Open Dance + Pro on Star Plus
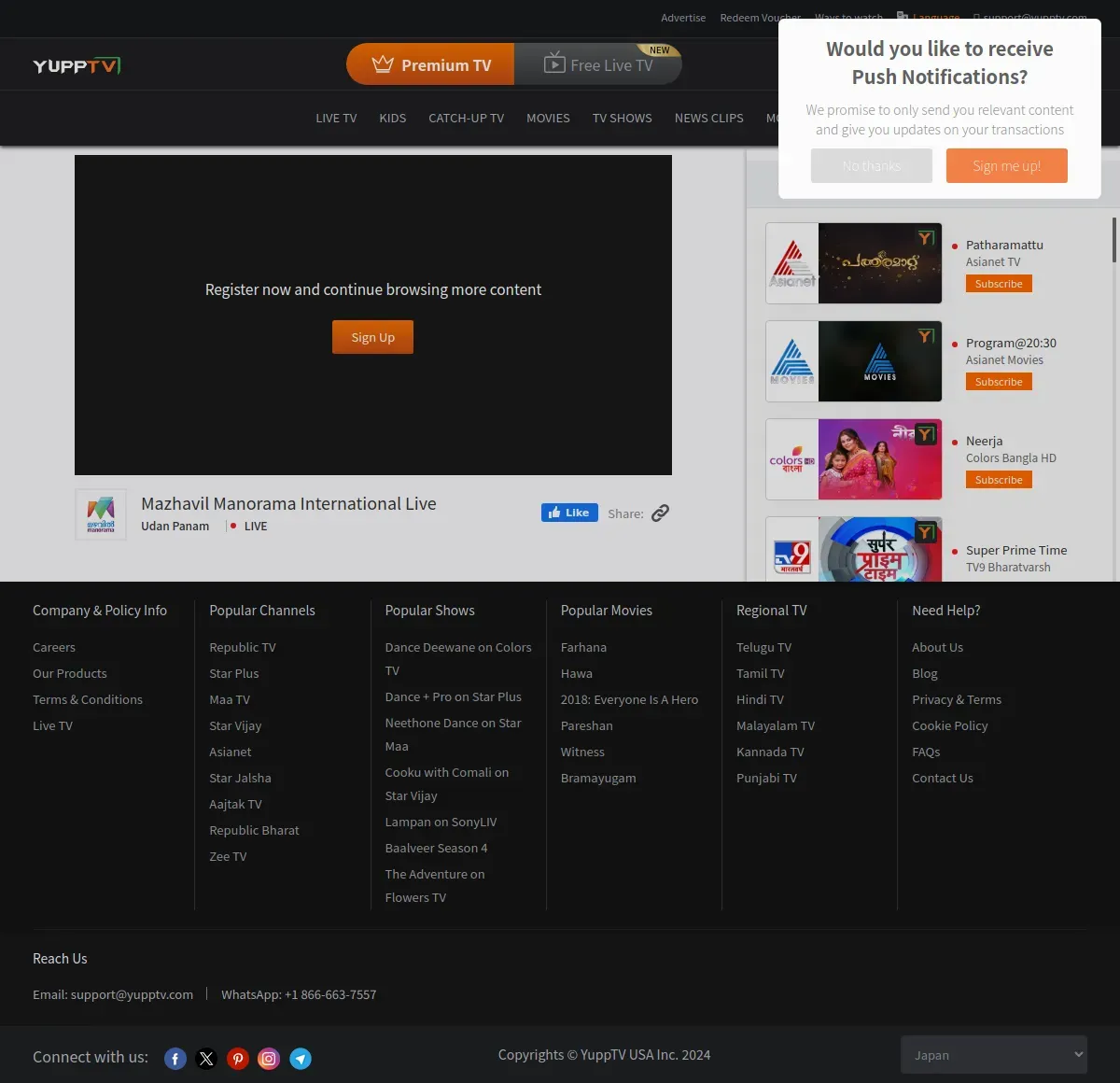Viewport: 1120px width, 1083px height. click(x=454, y=696)
